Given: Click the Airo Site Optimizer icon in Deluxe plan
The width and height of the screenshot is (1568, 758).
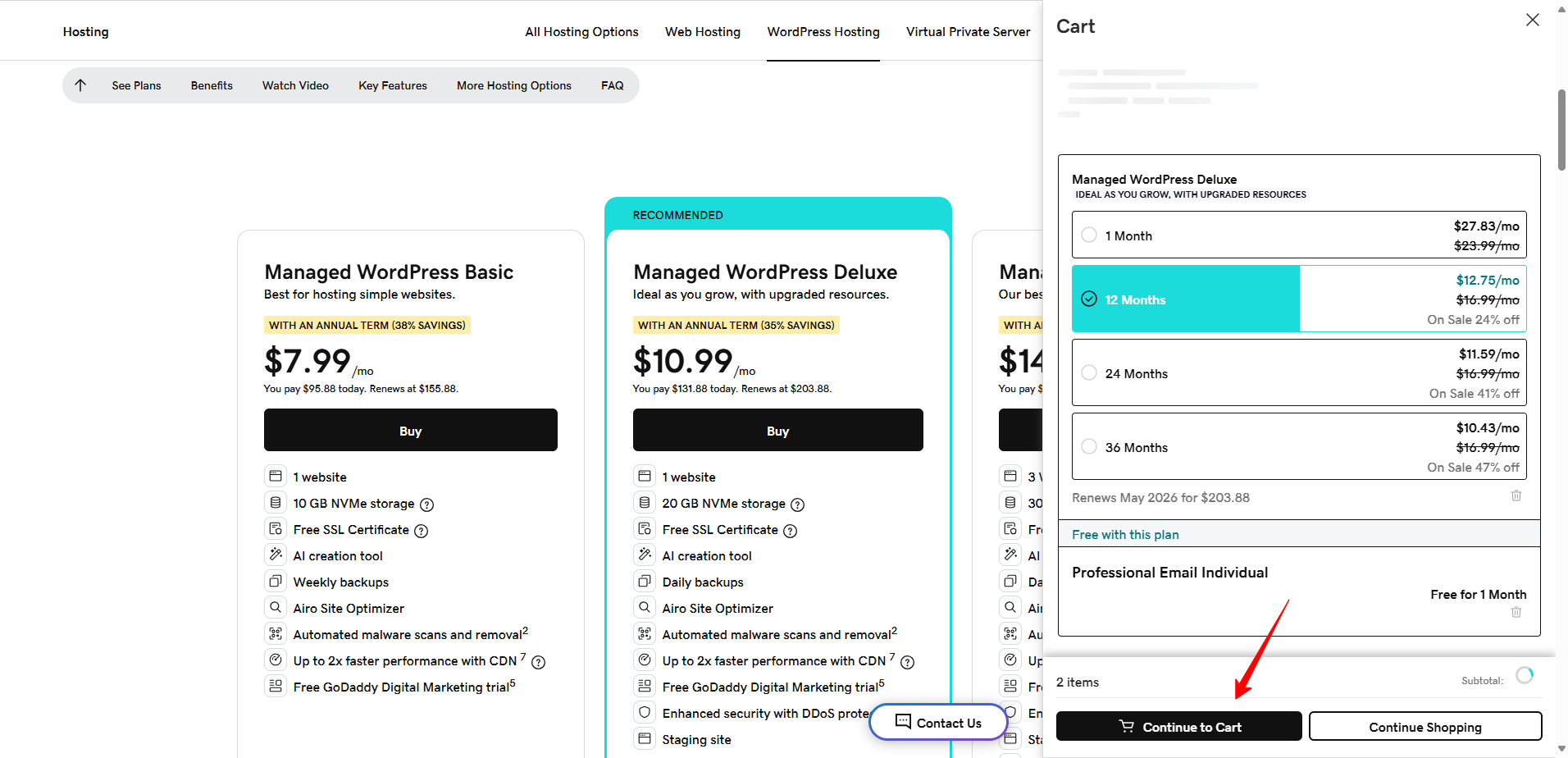Looking at the screenshot, I should [645, 607].
